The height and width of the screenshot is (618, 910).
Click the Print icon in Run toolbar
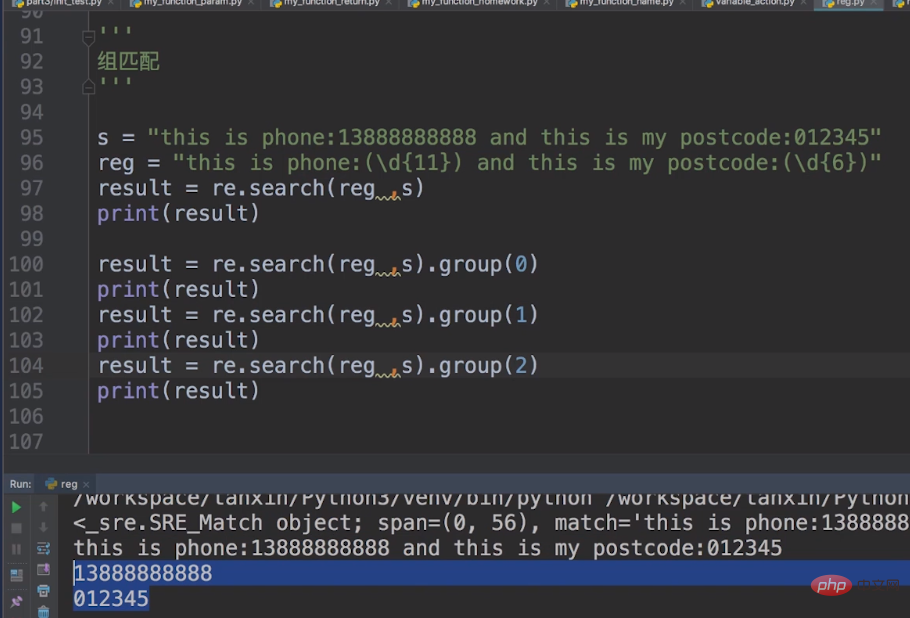tap(44, 591)
